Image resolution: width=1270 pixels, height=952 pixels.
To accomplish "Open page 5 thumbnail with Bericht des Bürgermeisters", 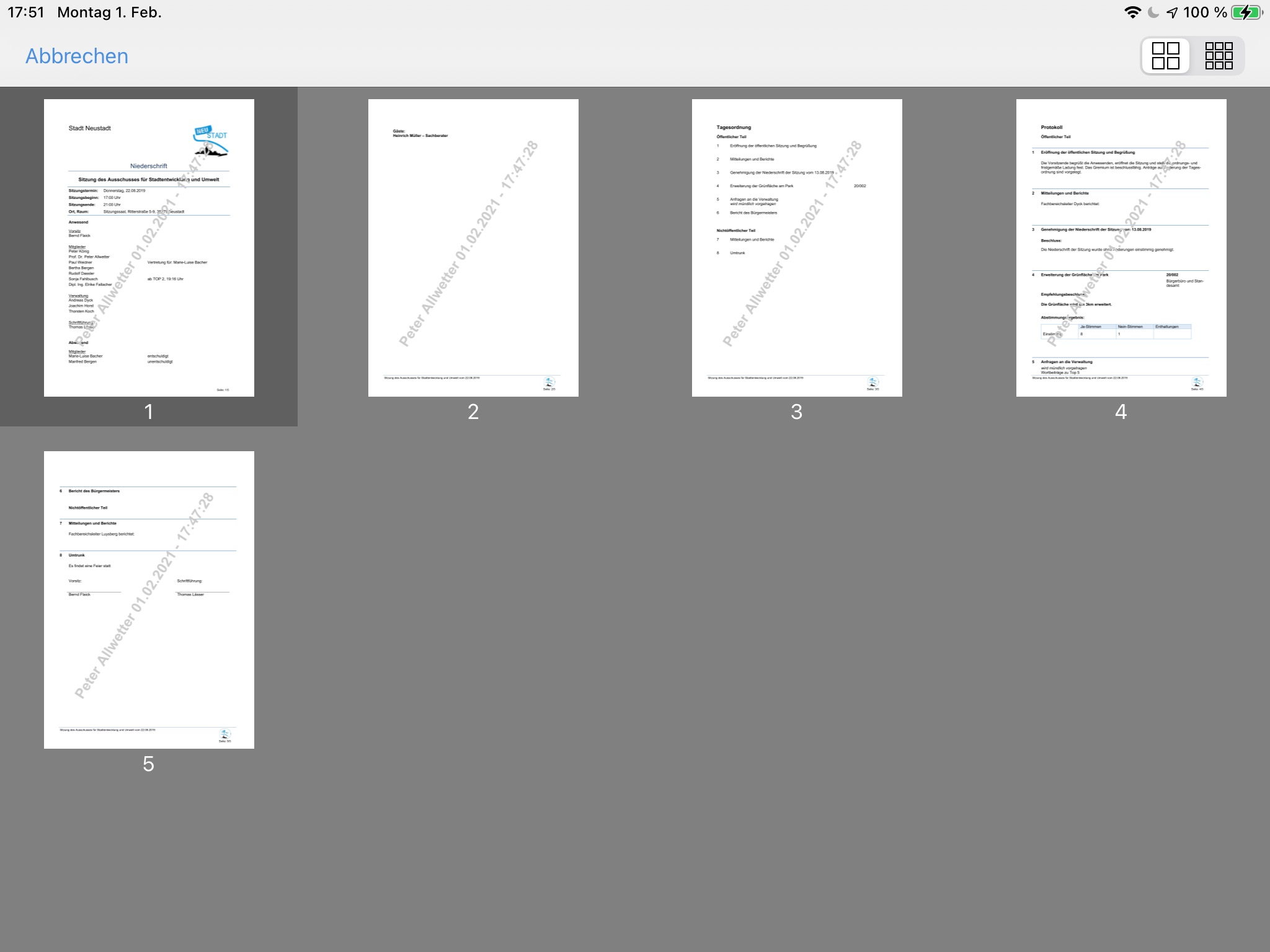I will [149, 600].
